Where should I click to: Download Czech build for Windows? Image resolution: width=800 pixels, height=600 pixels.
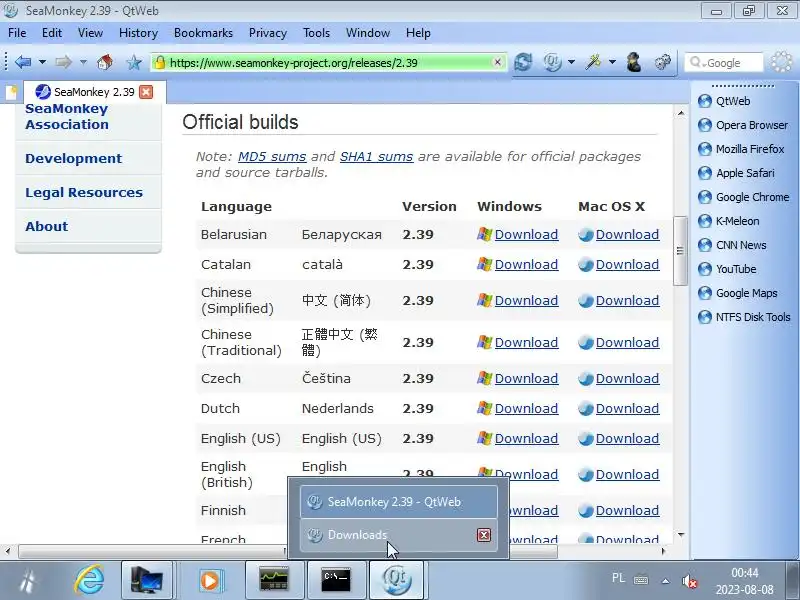coord(526,378)
